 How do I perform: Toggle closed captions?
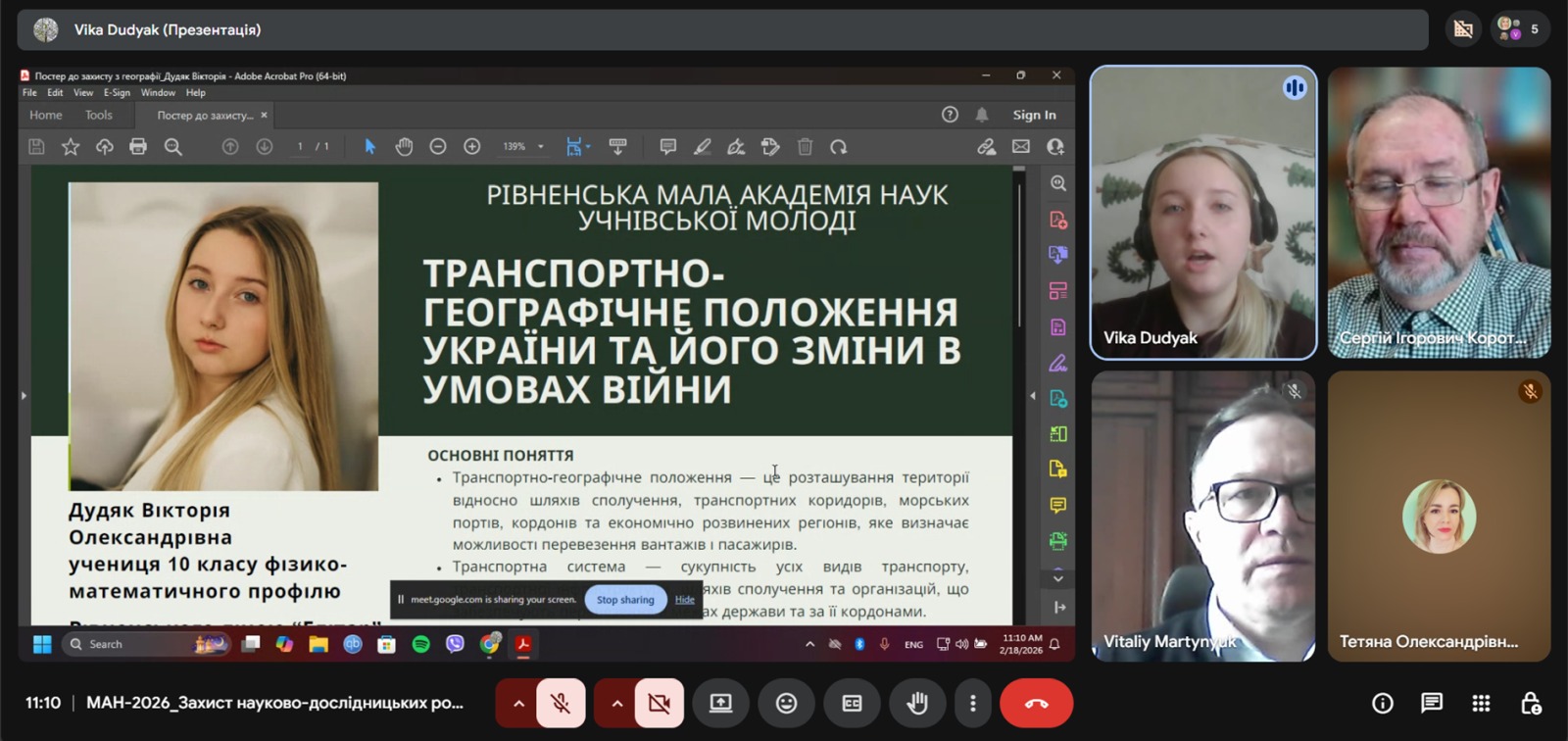click(852, 704)
